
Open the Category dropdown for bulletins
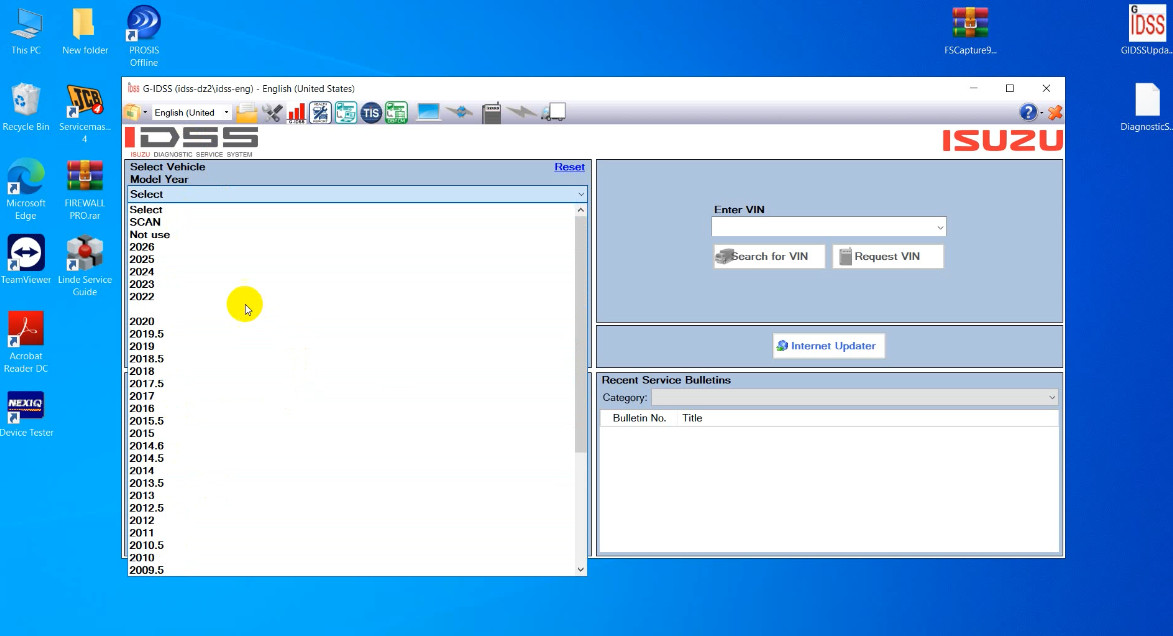click(854, 397)
